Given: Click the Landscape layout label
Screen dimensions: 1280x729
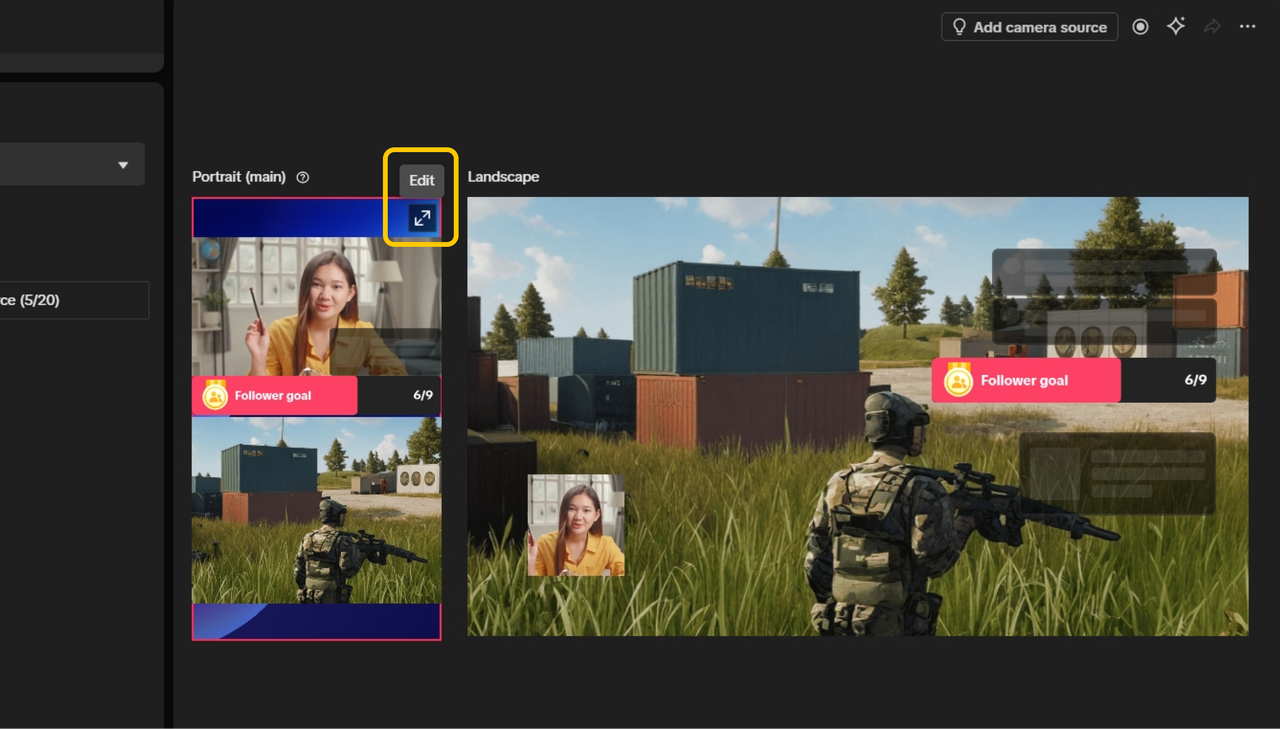Looking at the screenshot, I should [503, 177].
